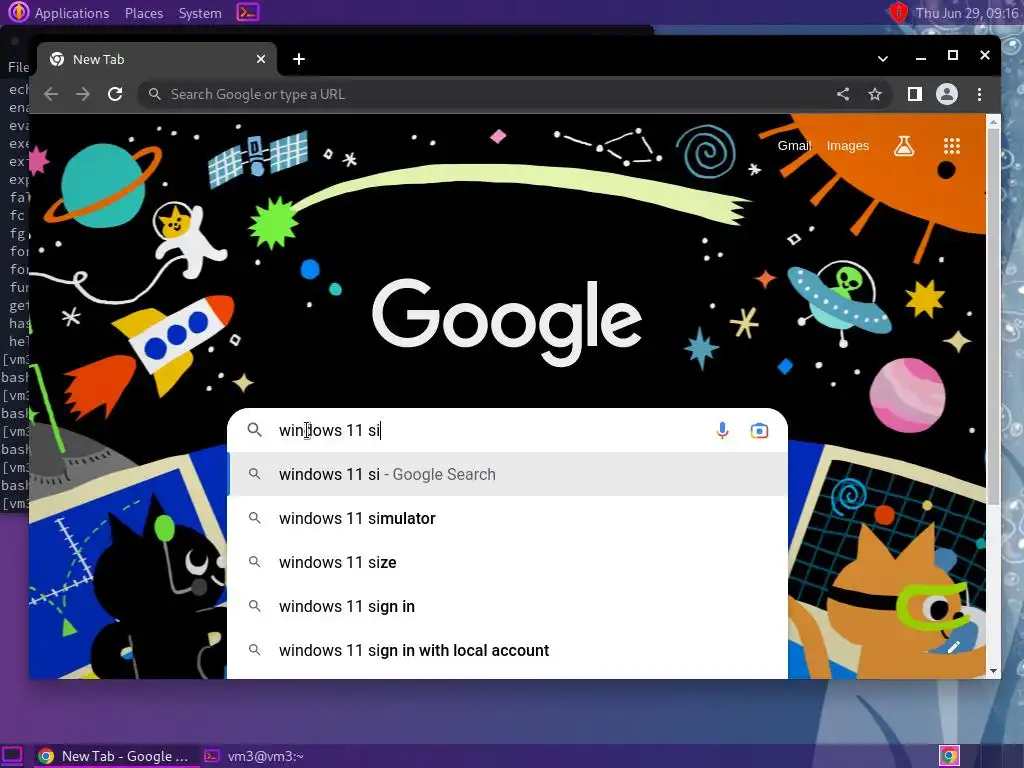
Task: Select suggestion windows 11 size
Action: click(507, 562)
